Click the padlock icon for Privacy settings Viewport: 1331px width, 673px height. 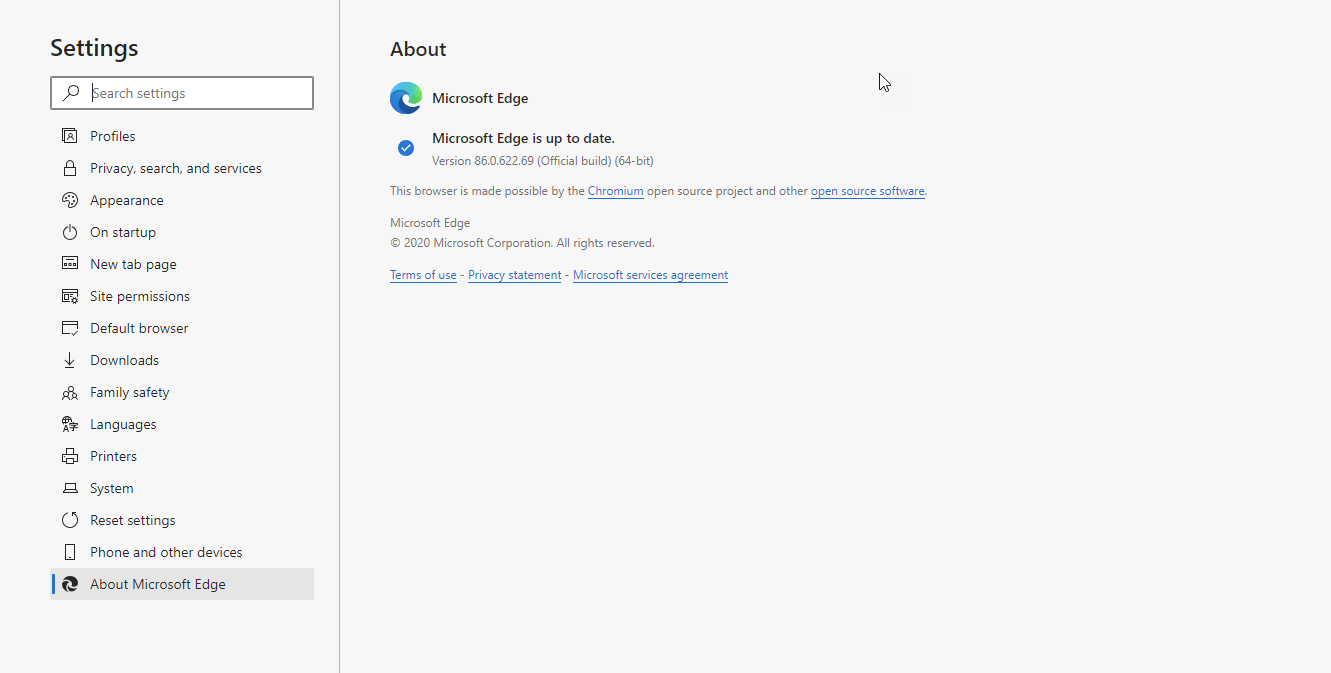tap(70, 168)
